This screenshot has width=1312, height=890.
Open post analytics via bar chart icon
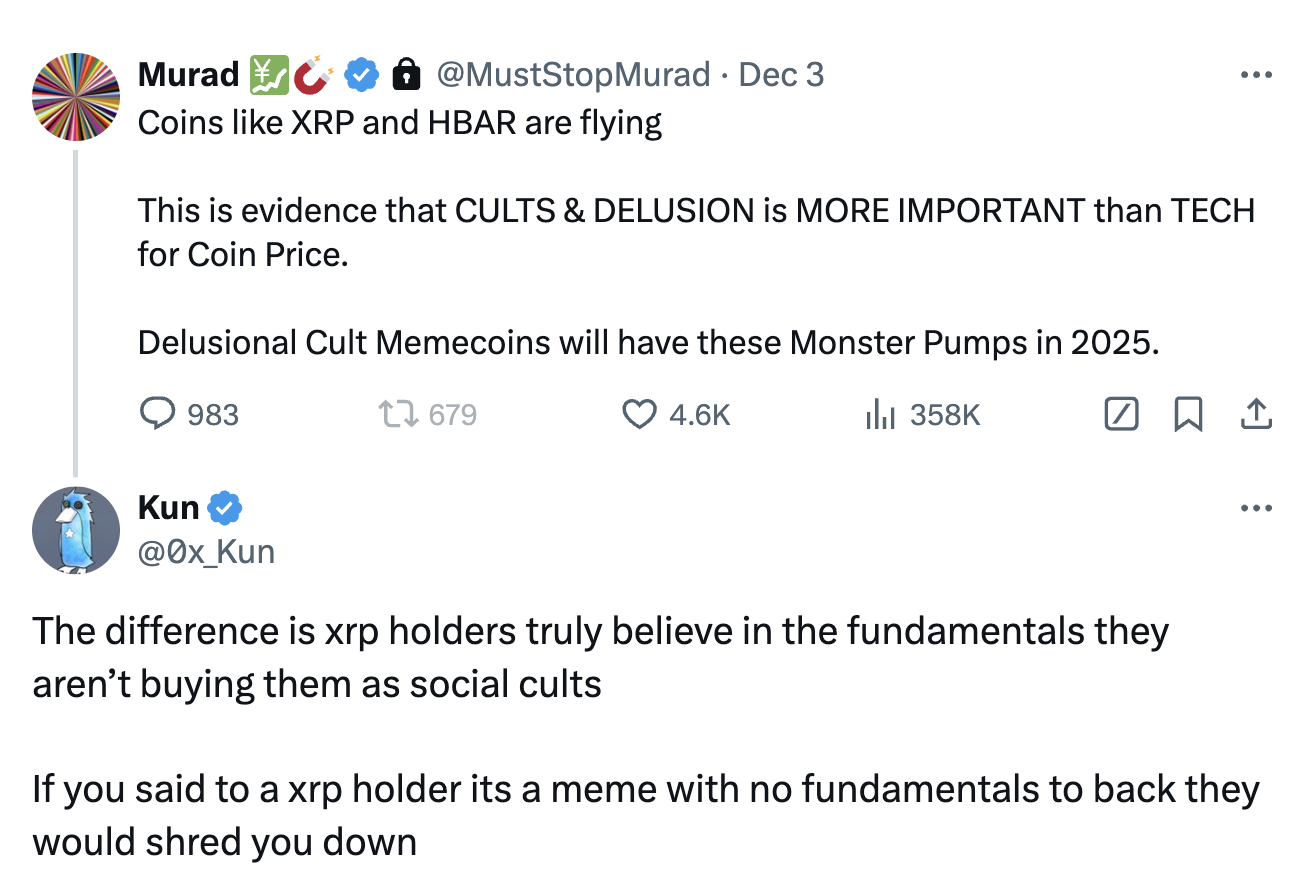point(880,414)
